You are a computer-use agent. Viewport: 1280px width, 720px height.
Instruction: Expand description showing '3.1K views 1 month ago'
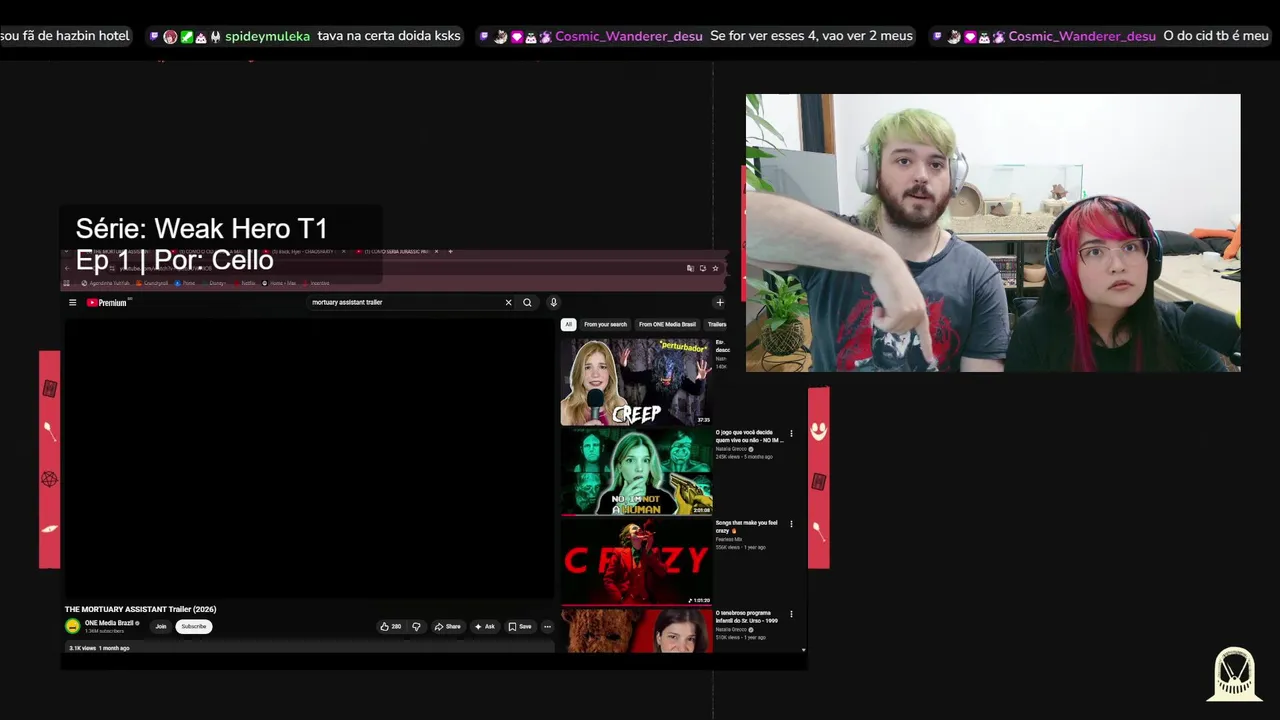[309, 648]
